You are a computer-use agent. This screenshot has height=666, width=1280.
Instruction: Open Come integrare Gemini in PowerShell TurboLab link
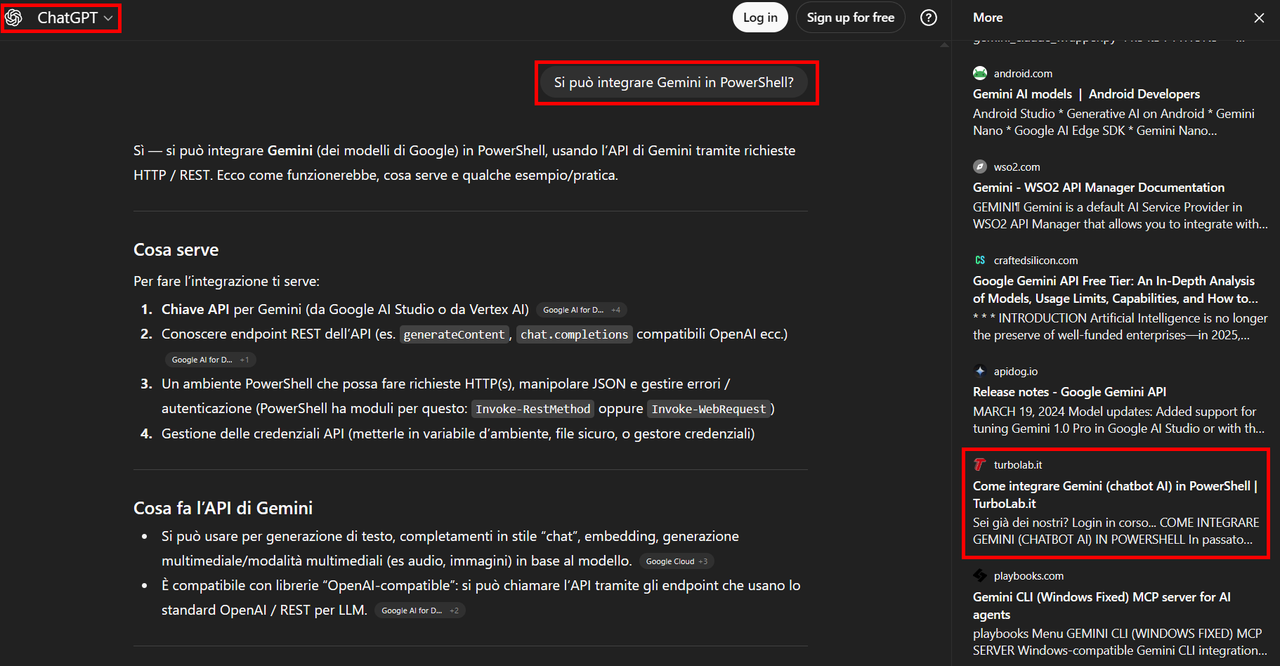coord(1115,495)
